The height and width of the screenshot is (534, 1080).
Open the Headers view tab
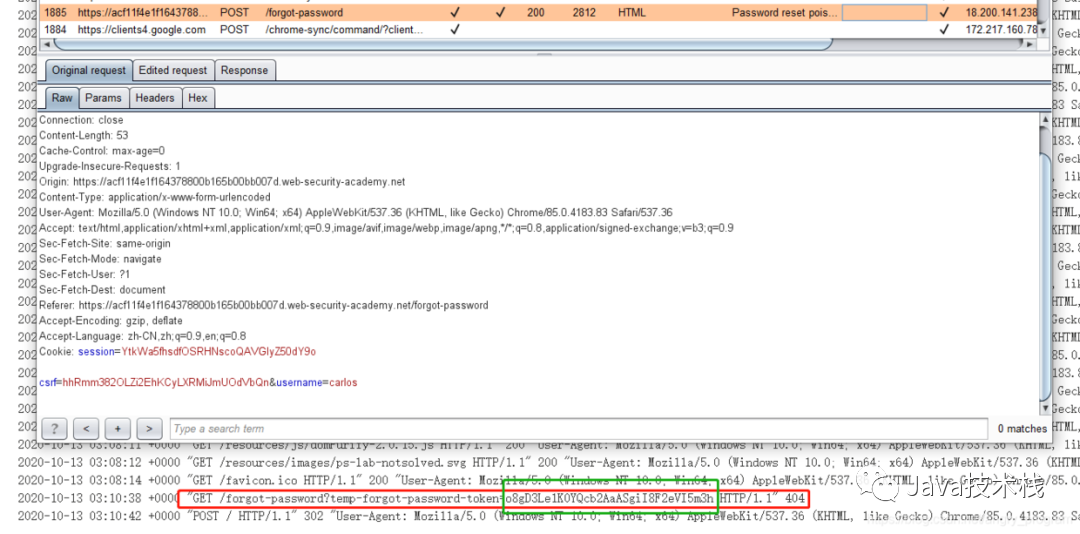155,98
